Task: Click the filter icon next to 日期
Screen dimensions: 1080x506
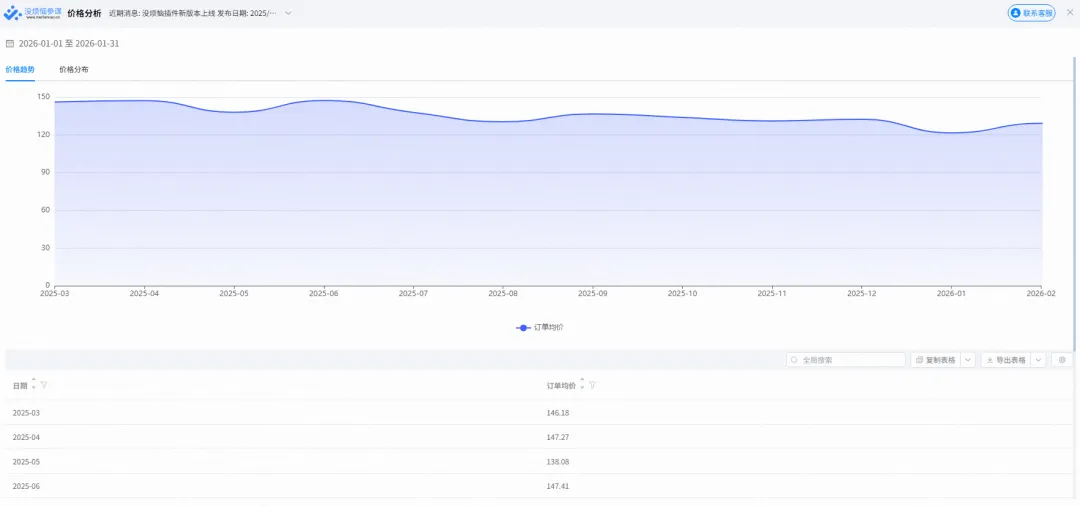Action: click(x=44, y=386)
